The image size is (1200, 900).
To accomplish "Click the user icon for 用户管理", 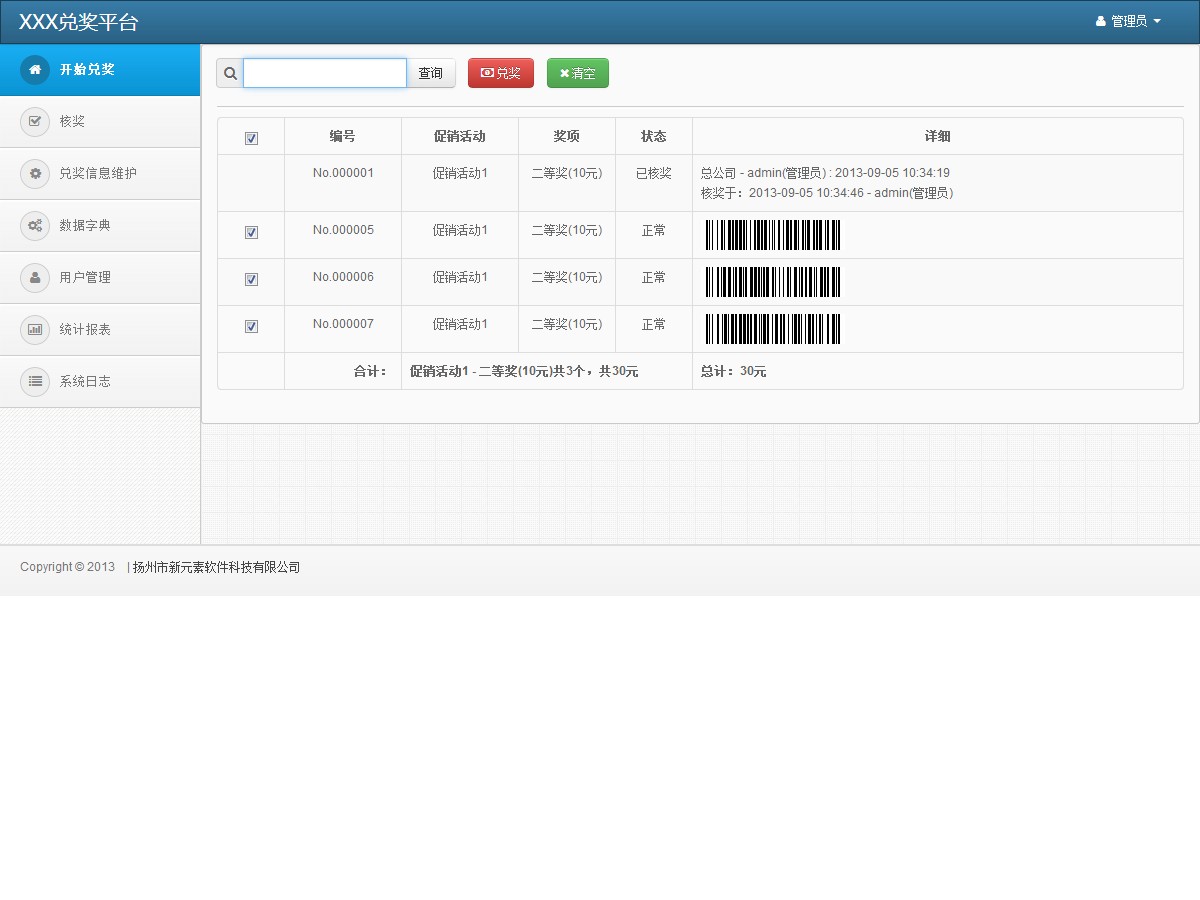I will pos(35,278).
